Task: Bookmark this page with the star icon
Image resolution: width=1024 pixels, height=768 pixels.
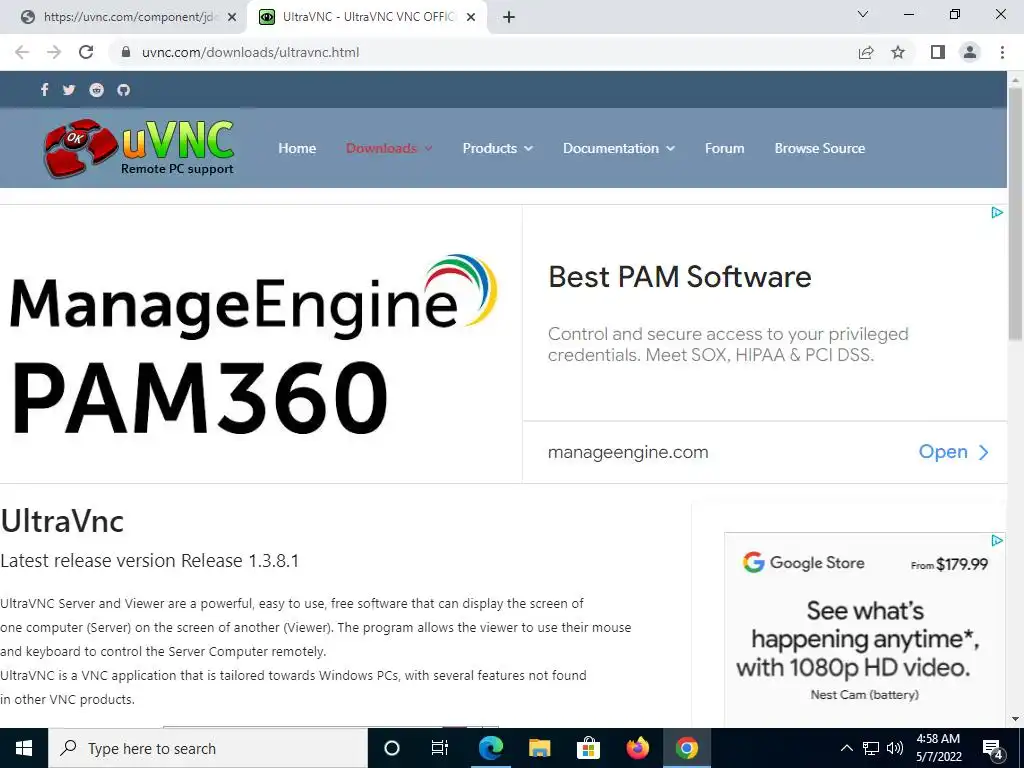Action: pos(898,52)
